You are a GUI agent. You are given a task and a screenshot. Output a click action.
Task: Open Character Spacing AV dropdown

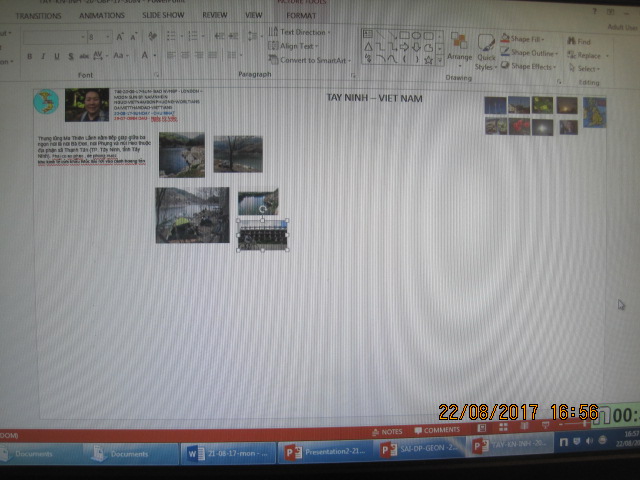100,55
